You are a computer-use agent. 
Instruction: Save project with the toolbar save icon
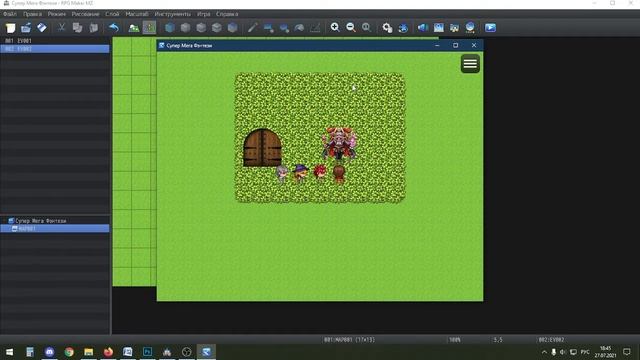(x=42, y=27)
